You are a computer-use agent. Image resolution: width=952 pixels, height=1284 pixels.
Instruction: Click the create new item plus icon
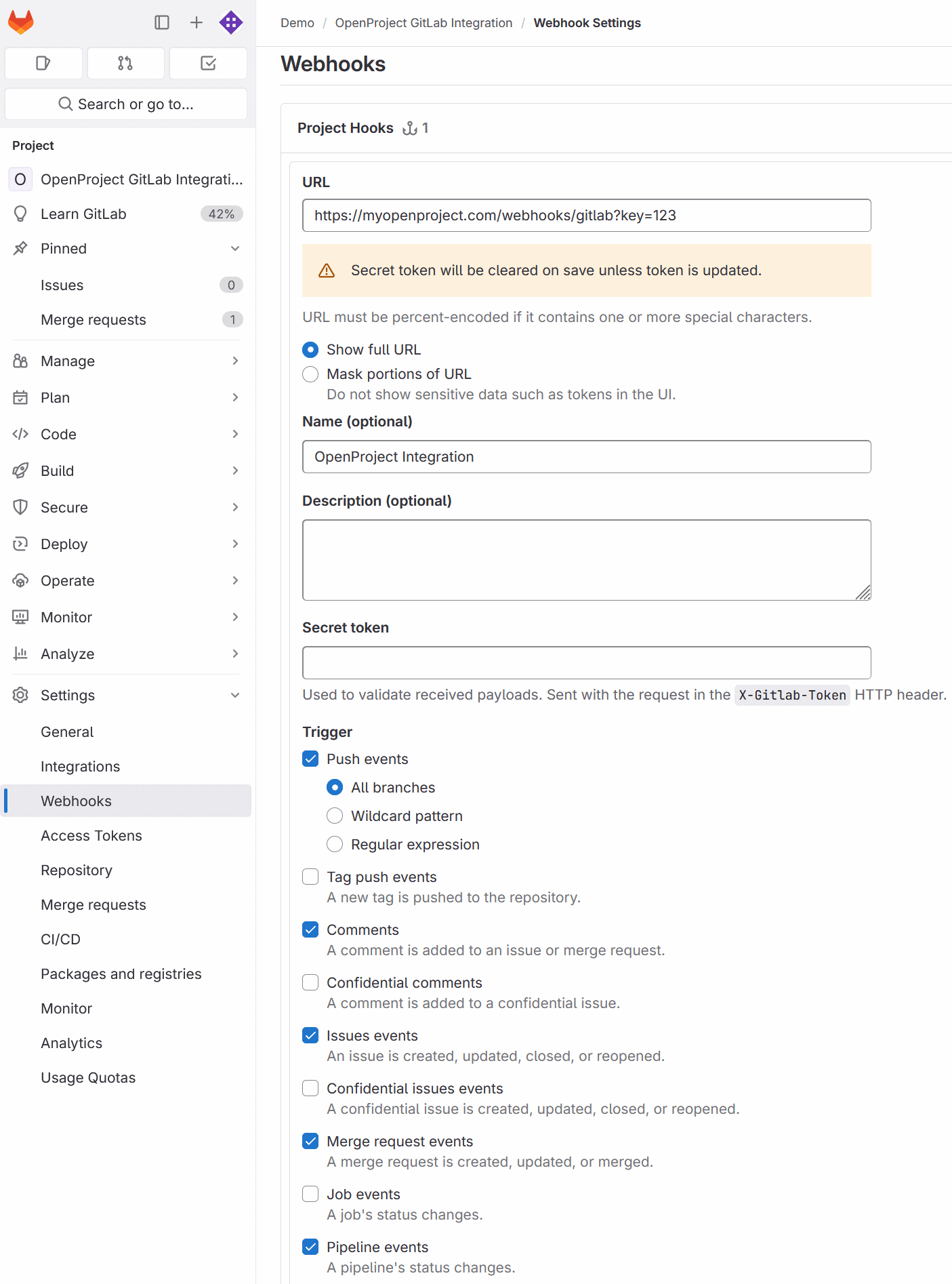click(196, 22)
